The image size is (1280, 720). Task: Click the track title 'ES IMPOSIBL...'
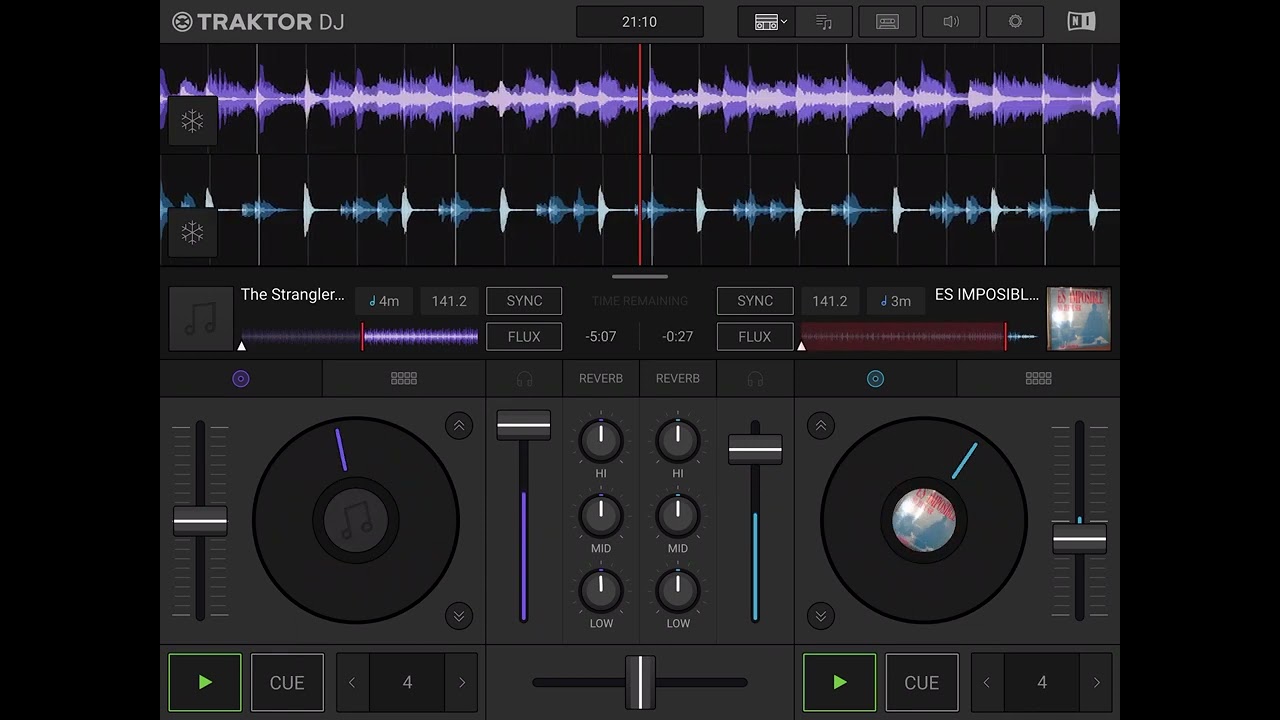pos(987,295)
